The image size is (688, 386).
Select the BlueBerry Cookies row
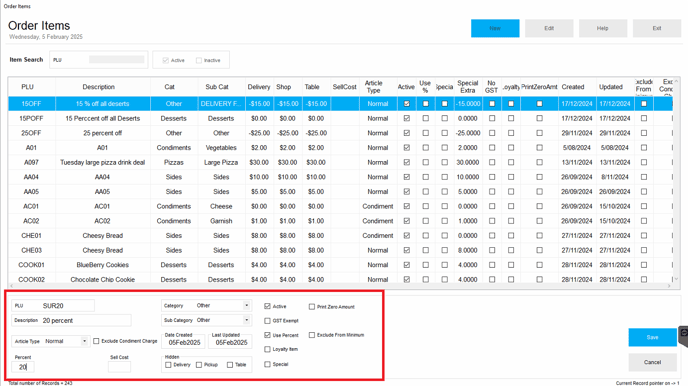click(x=340, y=265)
